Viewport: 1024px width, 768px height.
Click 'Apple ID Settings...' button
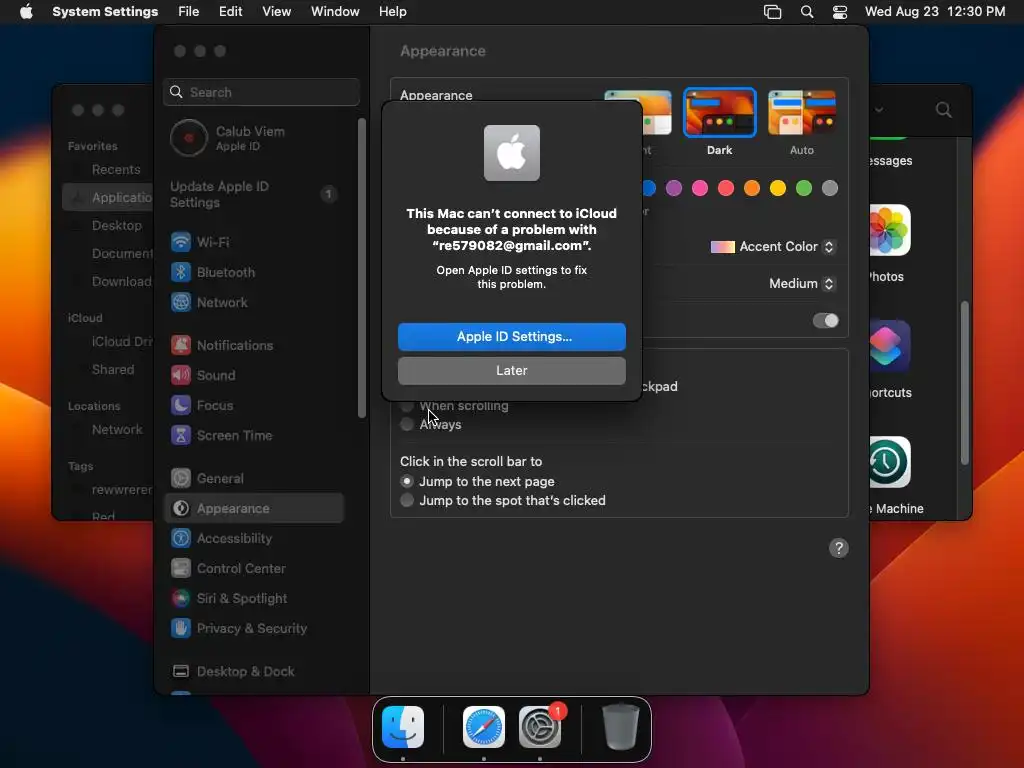pyautogui.click(x=512, y=337)
